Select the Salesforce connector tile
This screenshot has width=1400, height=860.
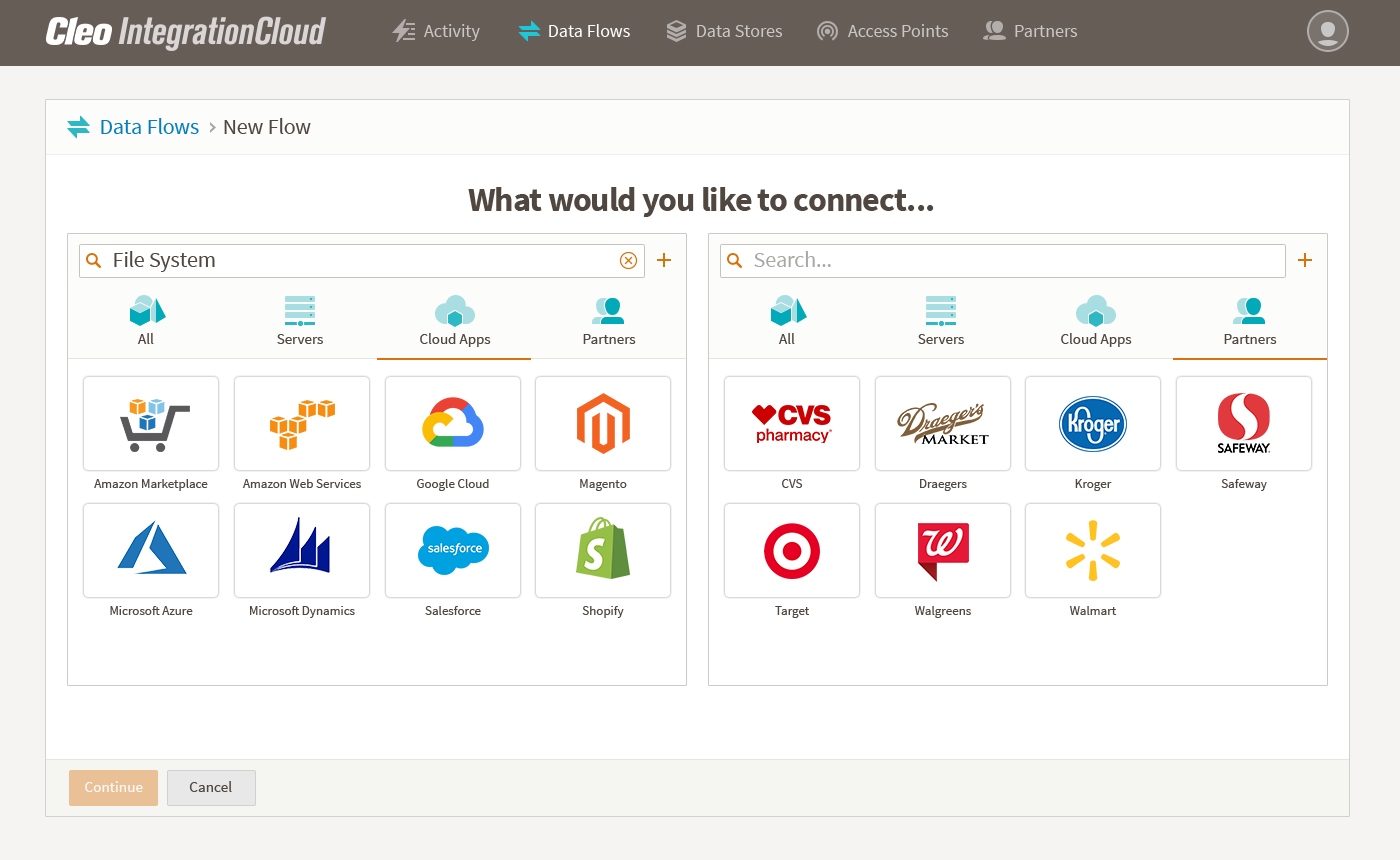click(453, 550)
